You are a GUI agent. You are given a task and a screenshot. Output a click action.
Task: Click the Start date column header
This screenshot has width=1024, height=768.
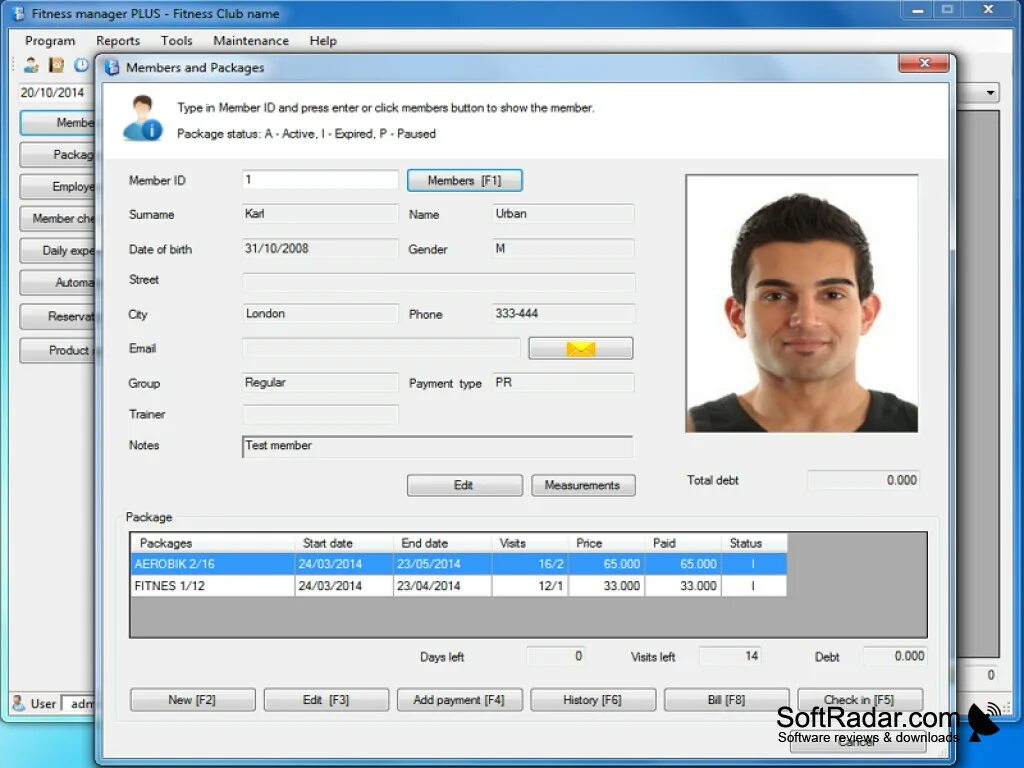pos(344,543)
